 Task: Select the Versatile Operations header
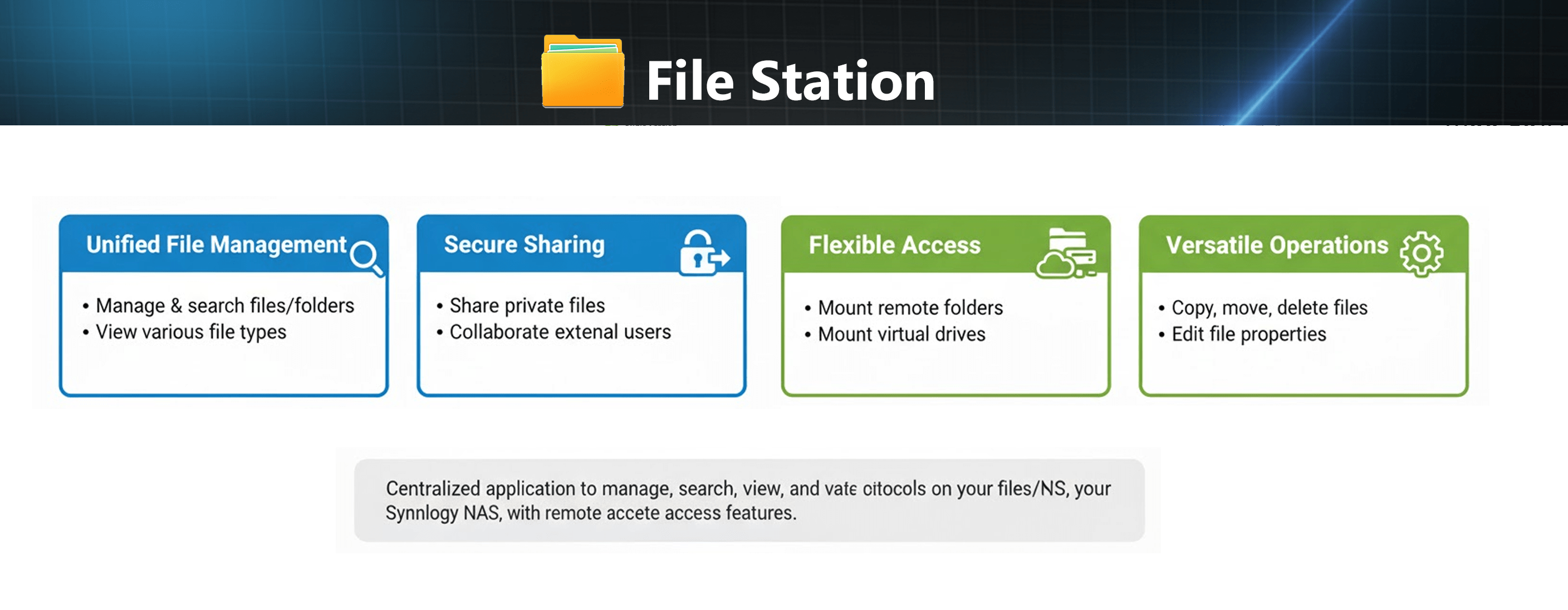1278,245
